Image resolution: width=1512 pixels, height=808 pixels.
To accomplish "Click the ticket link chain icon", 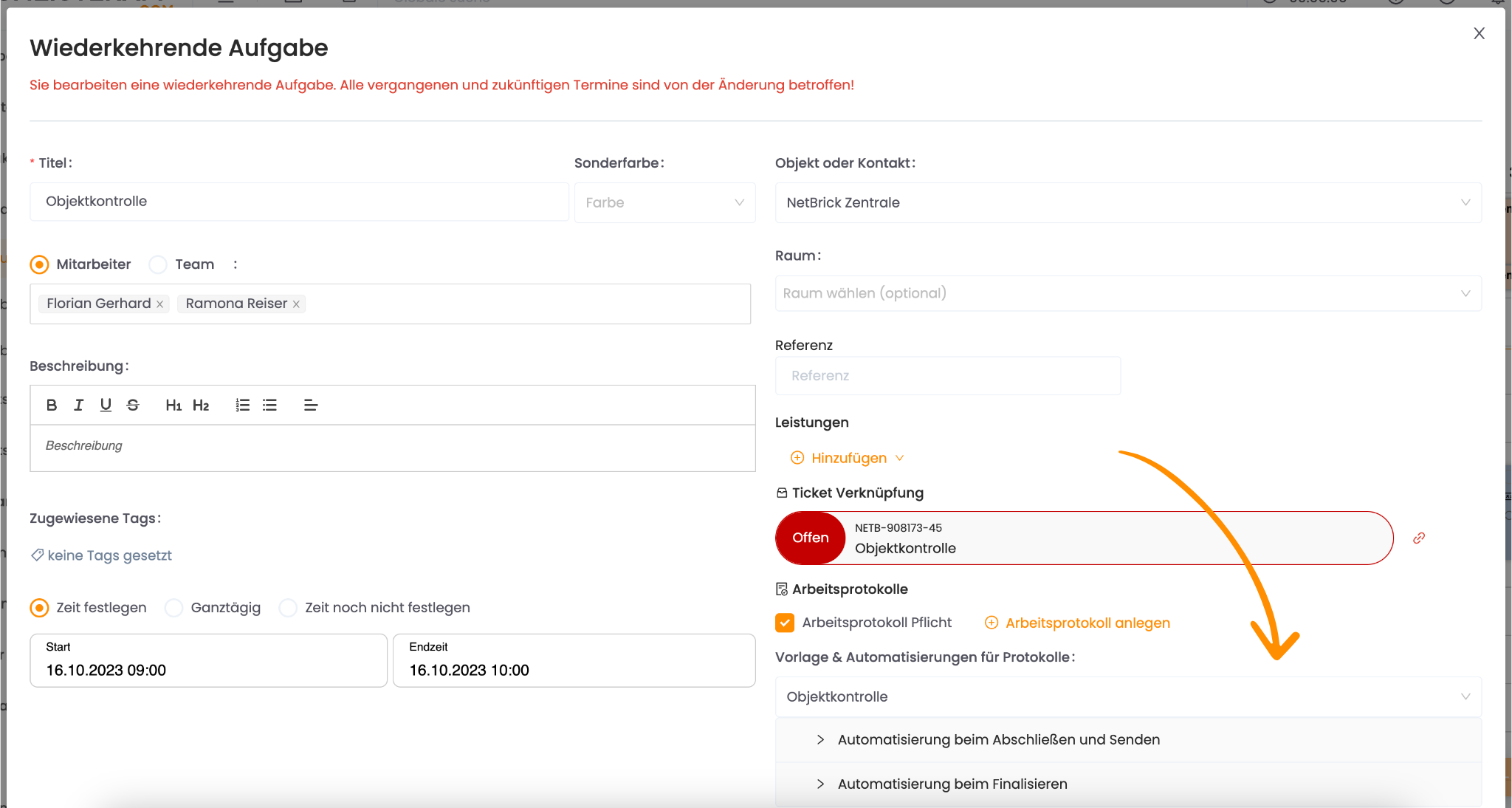I will point(1419,538).
